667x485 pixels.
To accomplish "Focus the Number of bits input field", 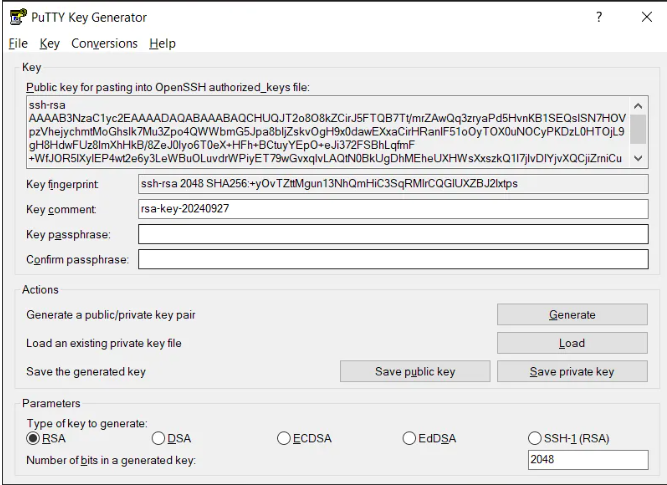I will [588, 460].
